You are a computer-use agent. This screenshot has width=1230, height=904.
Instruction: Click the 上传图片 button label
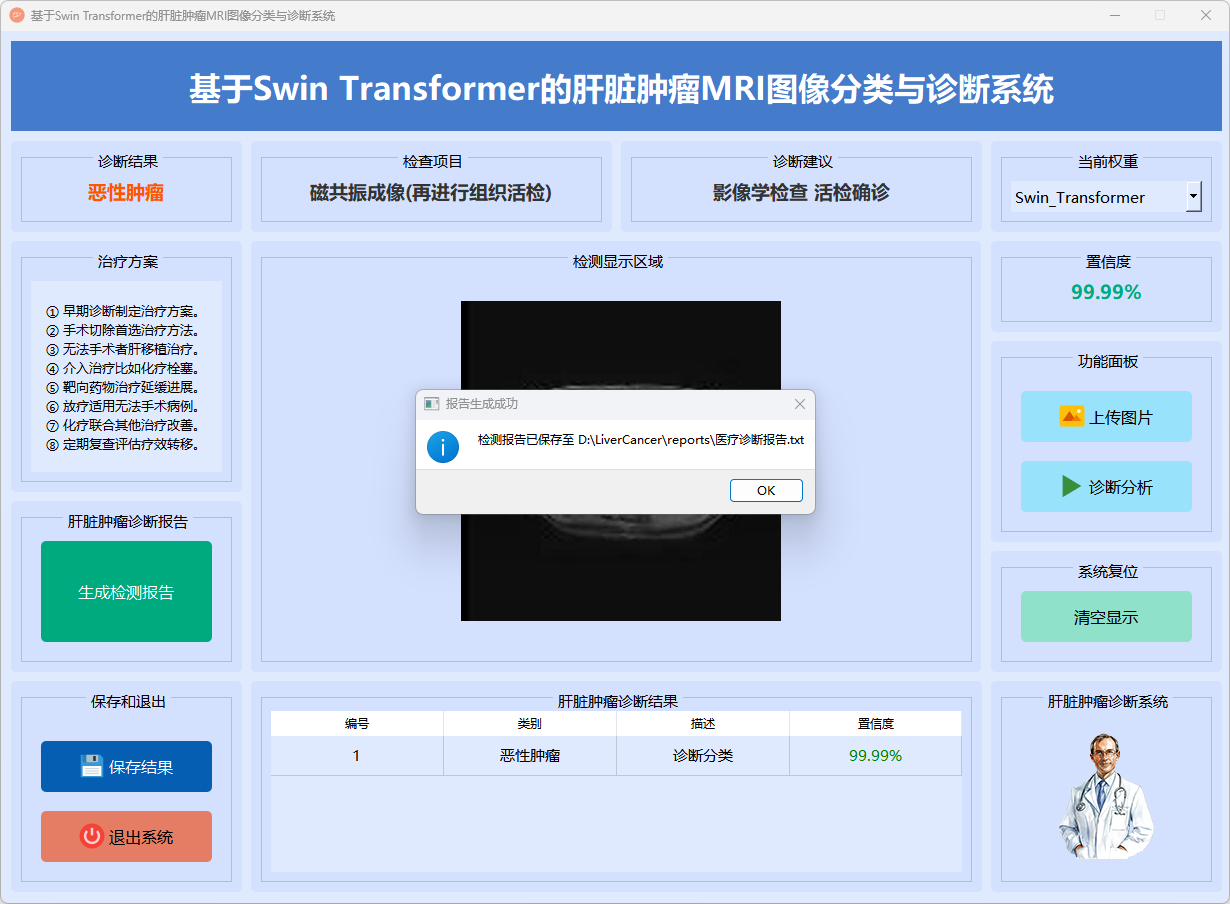pos(1121,417)
